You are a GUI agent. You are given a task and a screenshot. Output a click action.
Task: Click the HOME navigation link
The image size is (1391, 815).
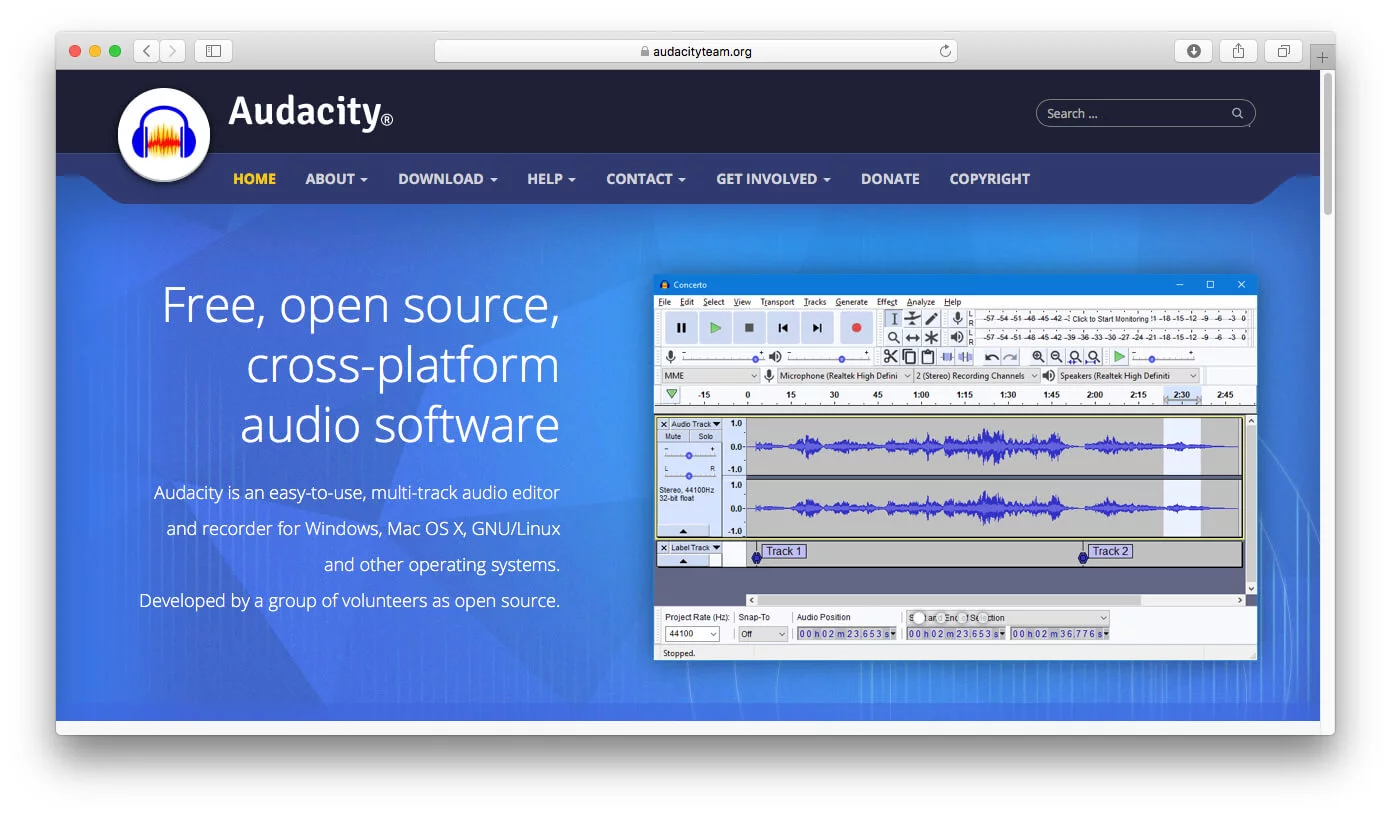(x=254, y=179)
